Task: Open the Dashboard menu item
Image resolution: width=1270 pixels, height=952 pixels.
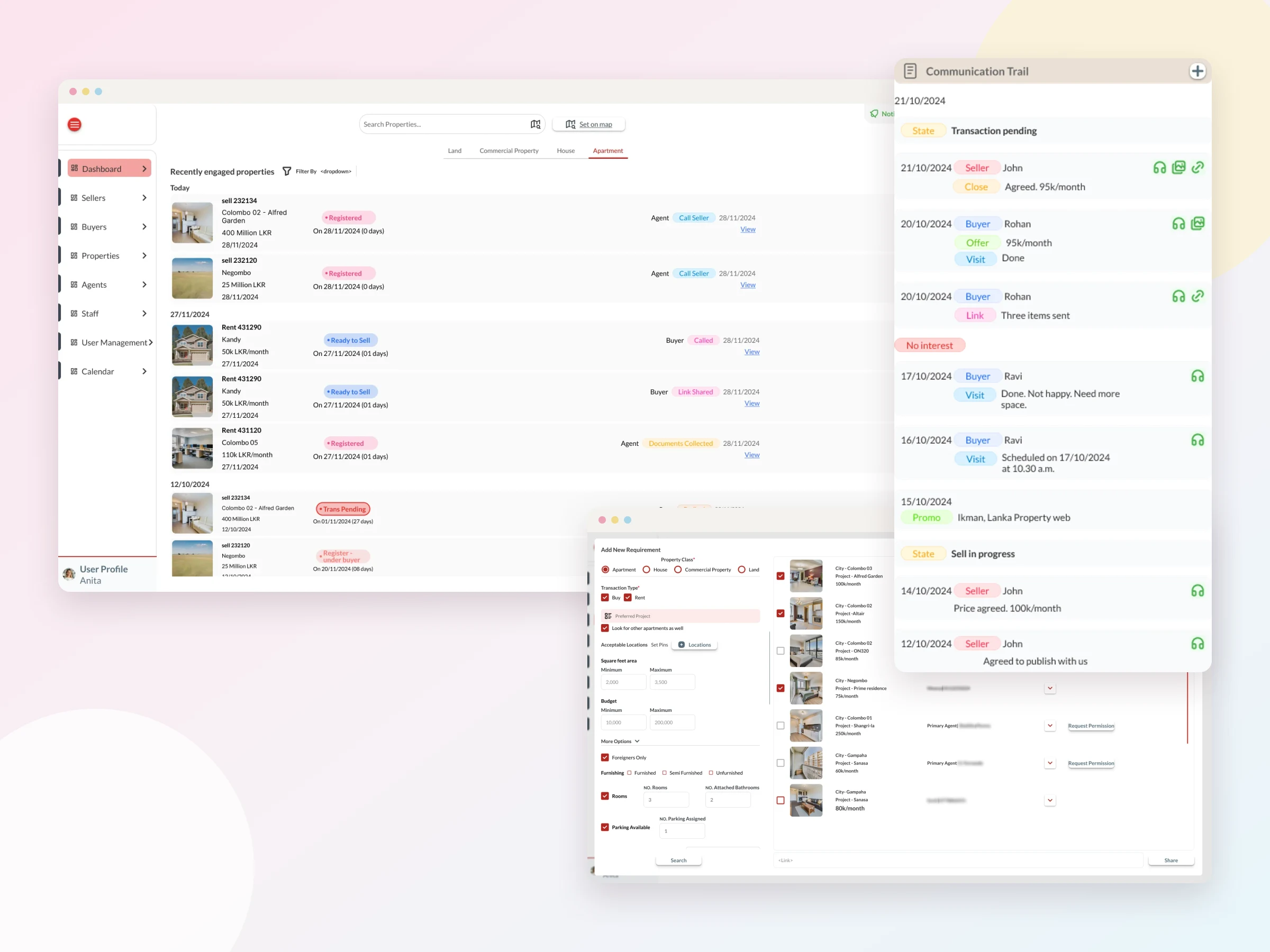Action: tap(109, 168)
